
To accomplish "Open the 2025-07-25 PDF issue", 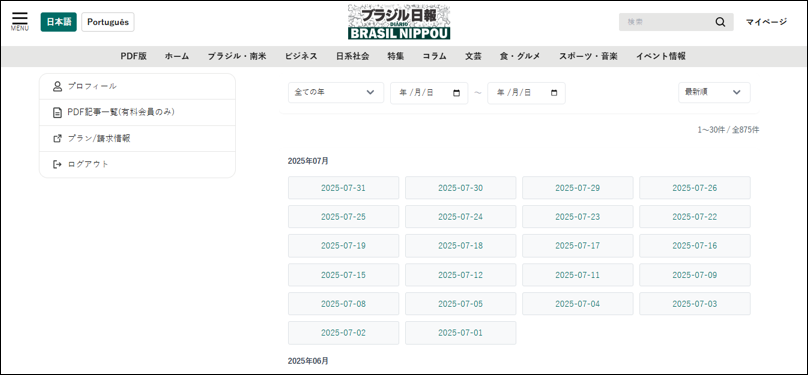I will [x=343, y=217].
